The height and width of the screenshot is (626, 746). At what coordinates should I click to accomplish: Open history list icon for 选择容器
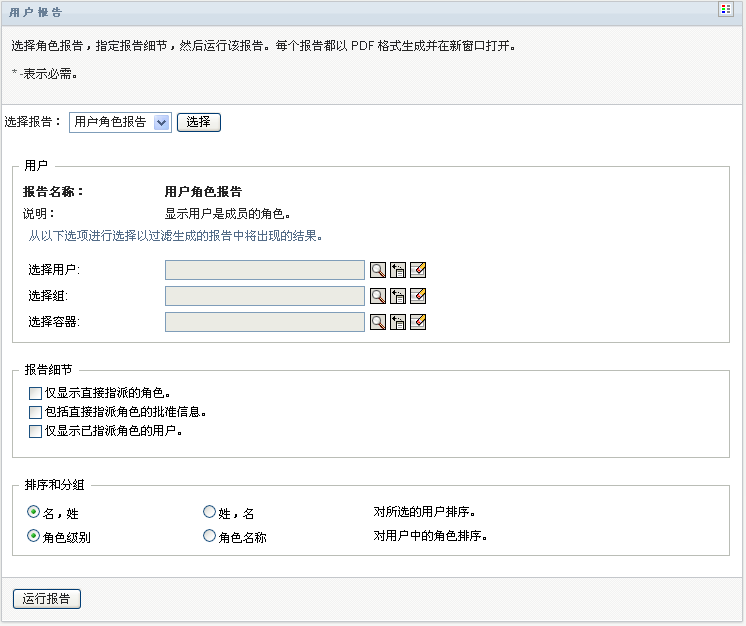(x=398, y=322)
